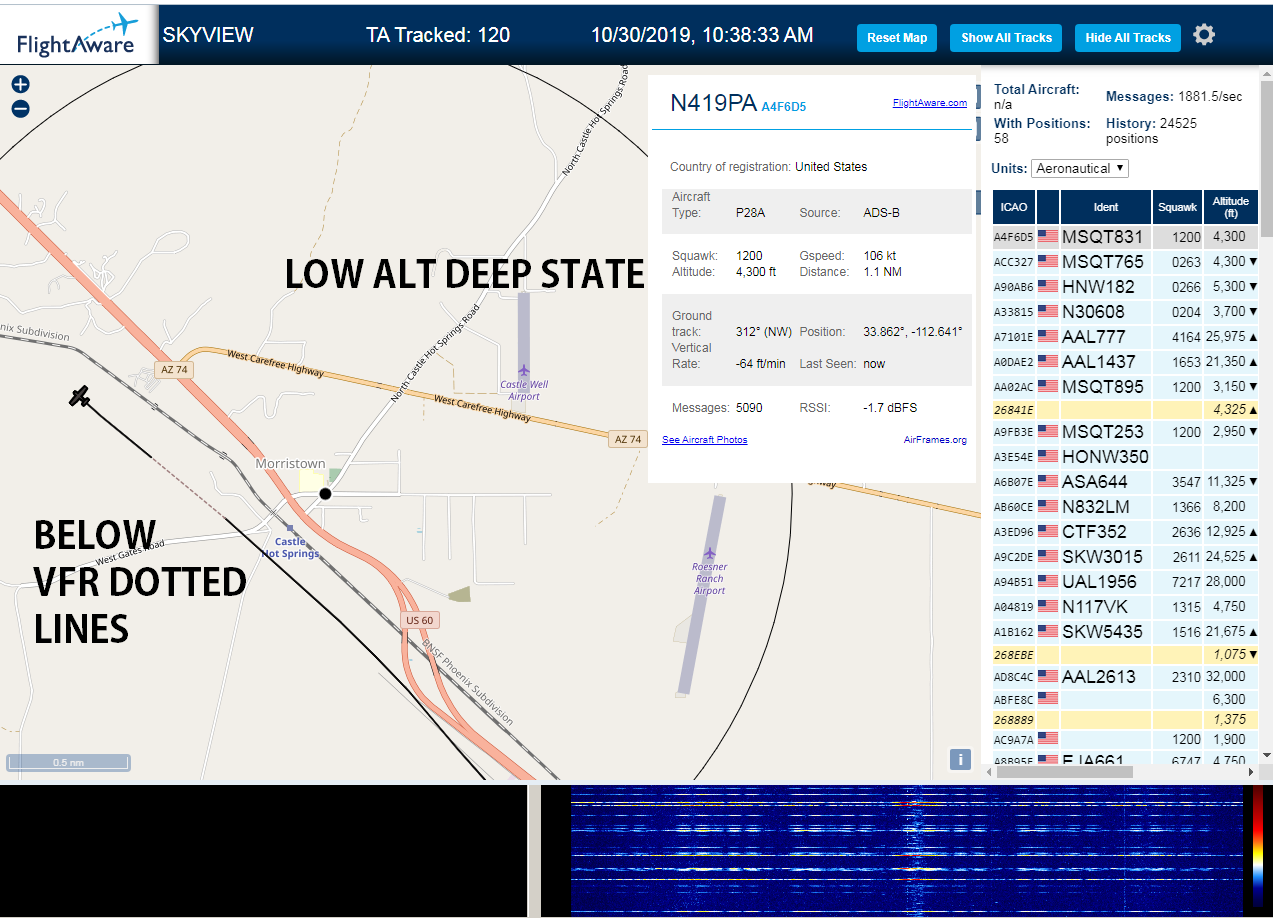Select the HNW182 aircraft row

1126,287
